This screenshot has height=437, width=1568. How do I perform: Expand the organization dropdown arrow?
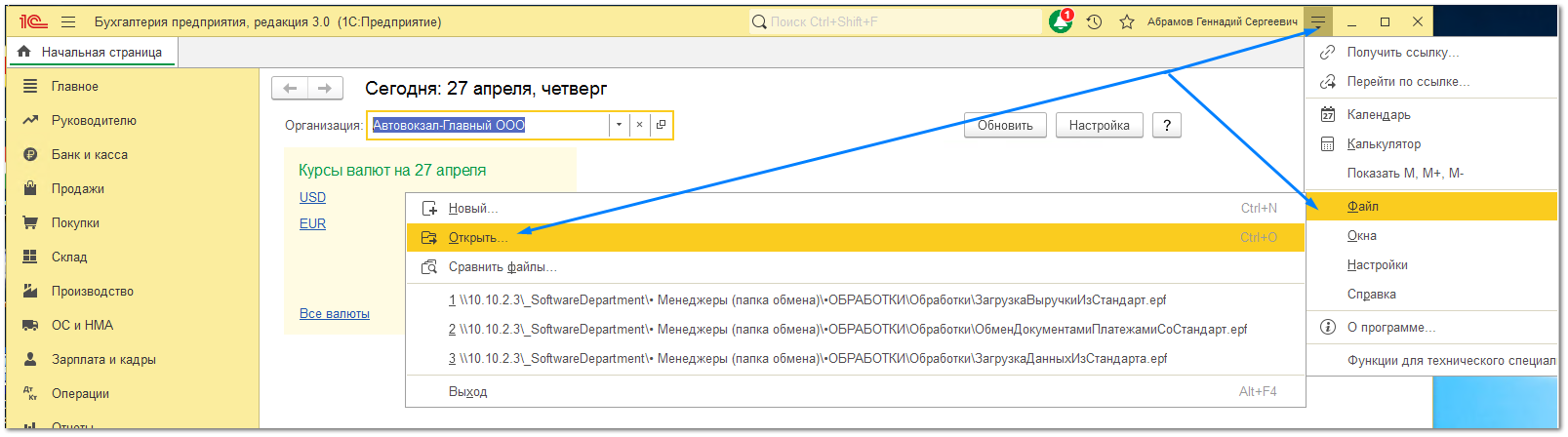(x=619, y=125)
